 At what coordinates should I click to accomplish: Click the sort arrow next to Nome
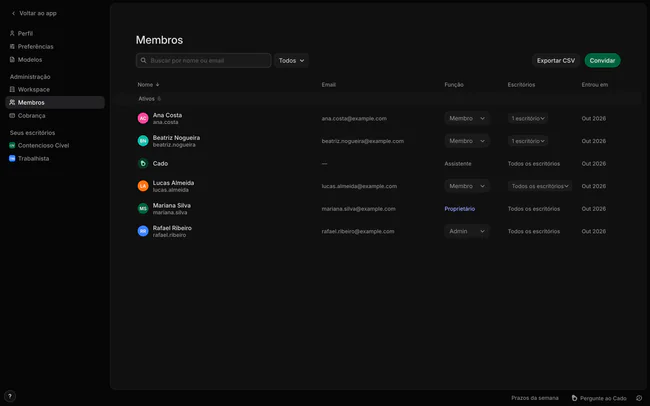coord(158,85)
